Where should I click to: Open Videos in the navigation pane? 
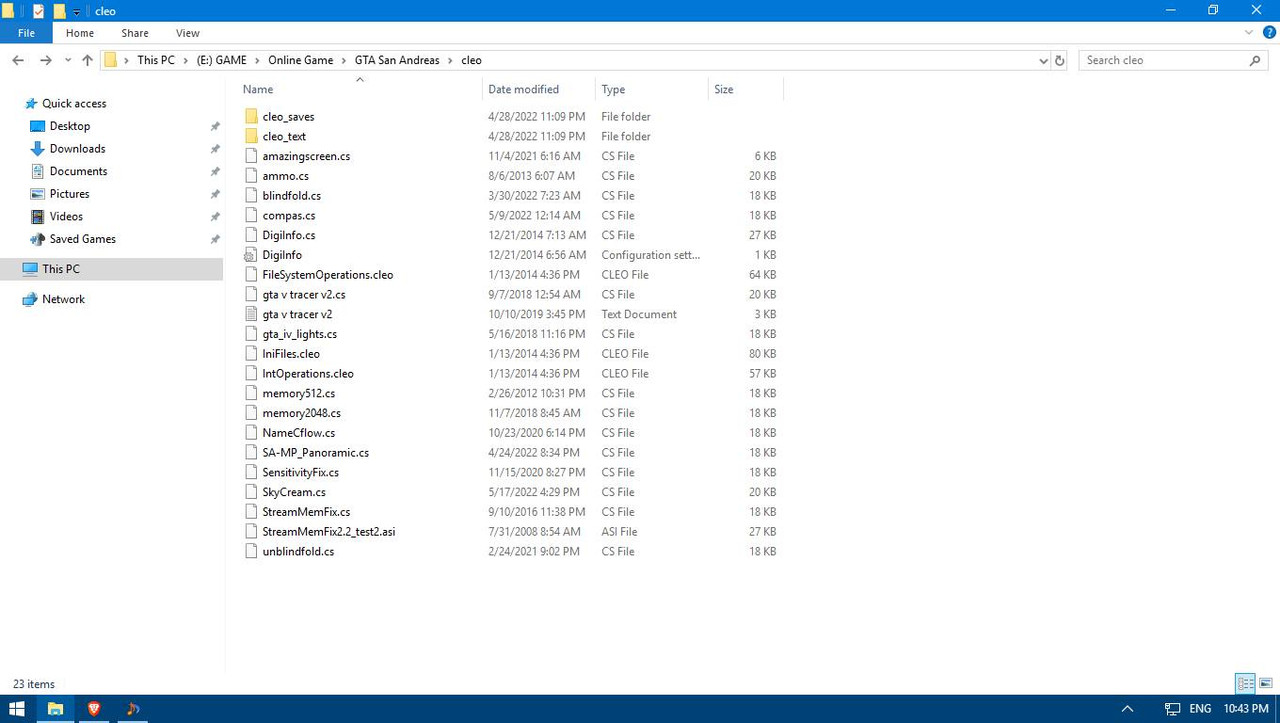click(66, 217)
